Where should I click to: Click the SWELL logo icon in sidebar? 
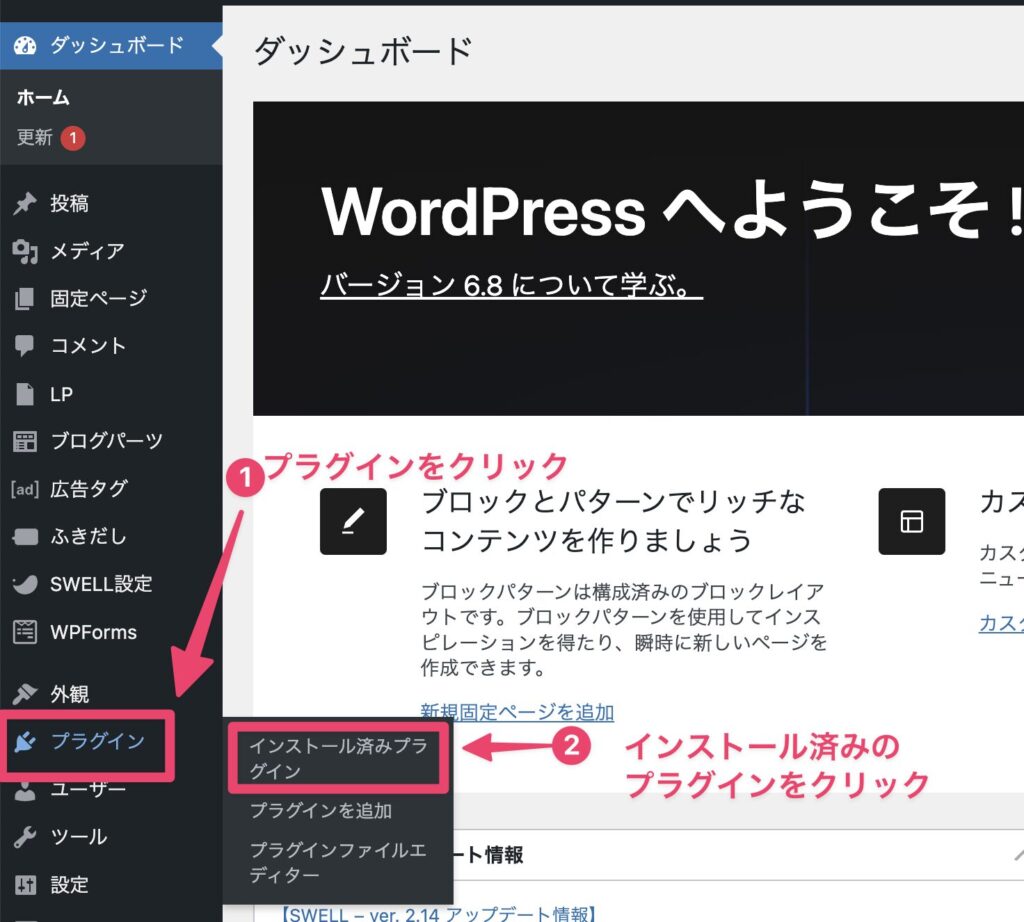click(25, 584)
